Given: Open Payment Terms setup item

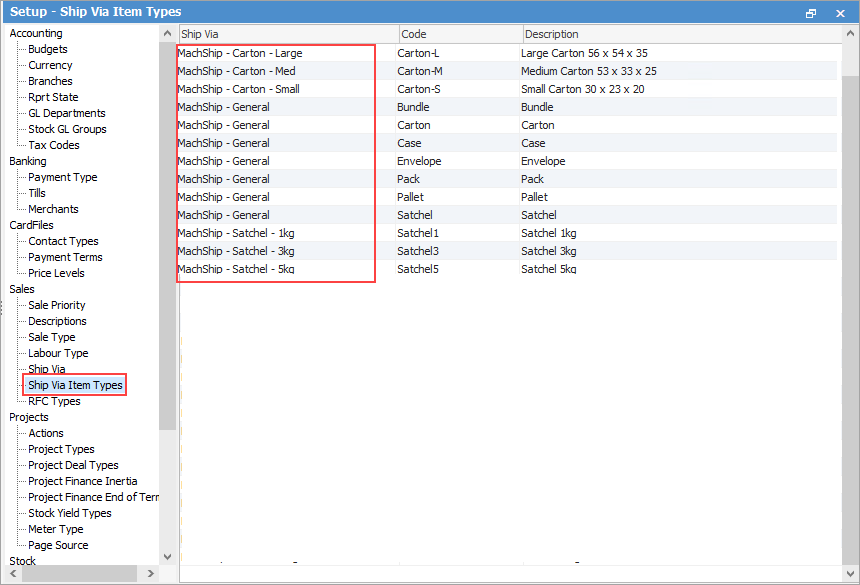Looking at the screenshot, I should coord(65,257).
